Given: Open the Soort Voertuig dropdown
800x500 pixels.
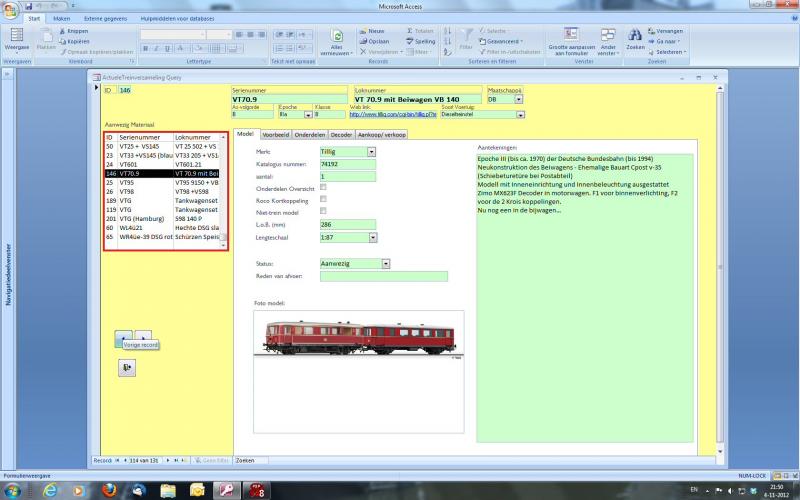Looking at the screenshot, I should [520, 115].
